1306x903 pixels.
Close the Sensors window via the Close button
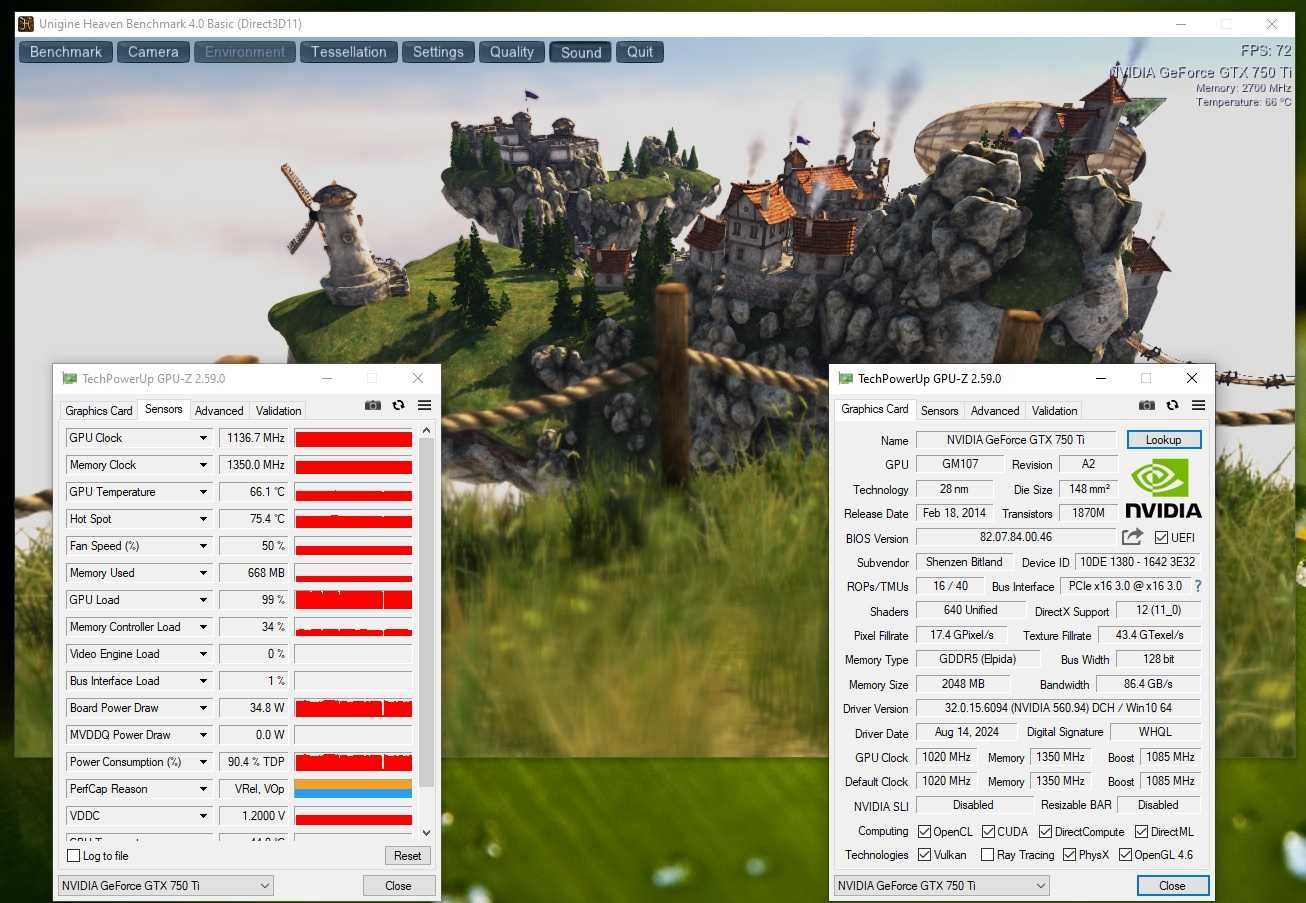point(398,886)
